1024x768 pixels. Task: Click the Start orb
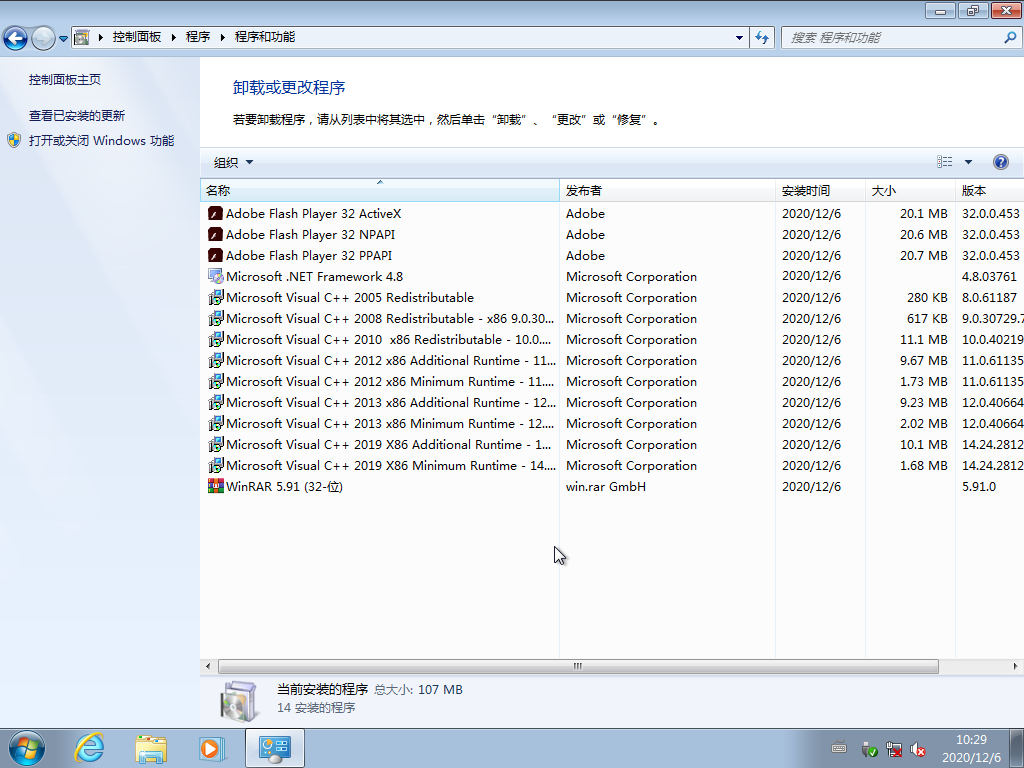pyautogui.click(x=25, y=747)
